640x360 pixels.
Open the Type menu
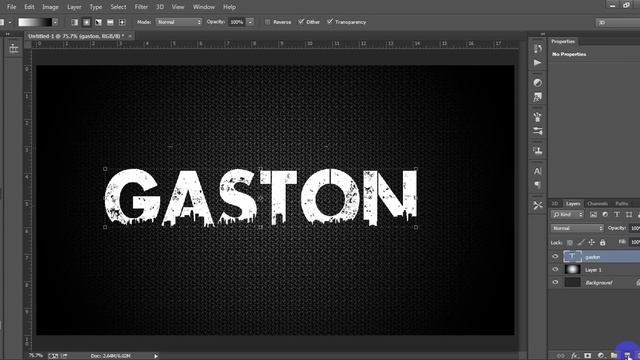96,7
